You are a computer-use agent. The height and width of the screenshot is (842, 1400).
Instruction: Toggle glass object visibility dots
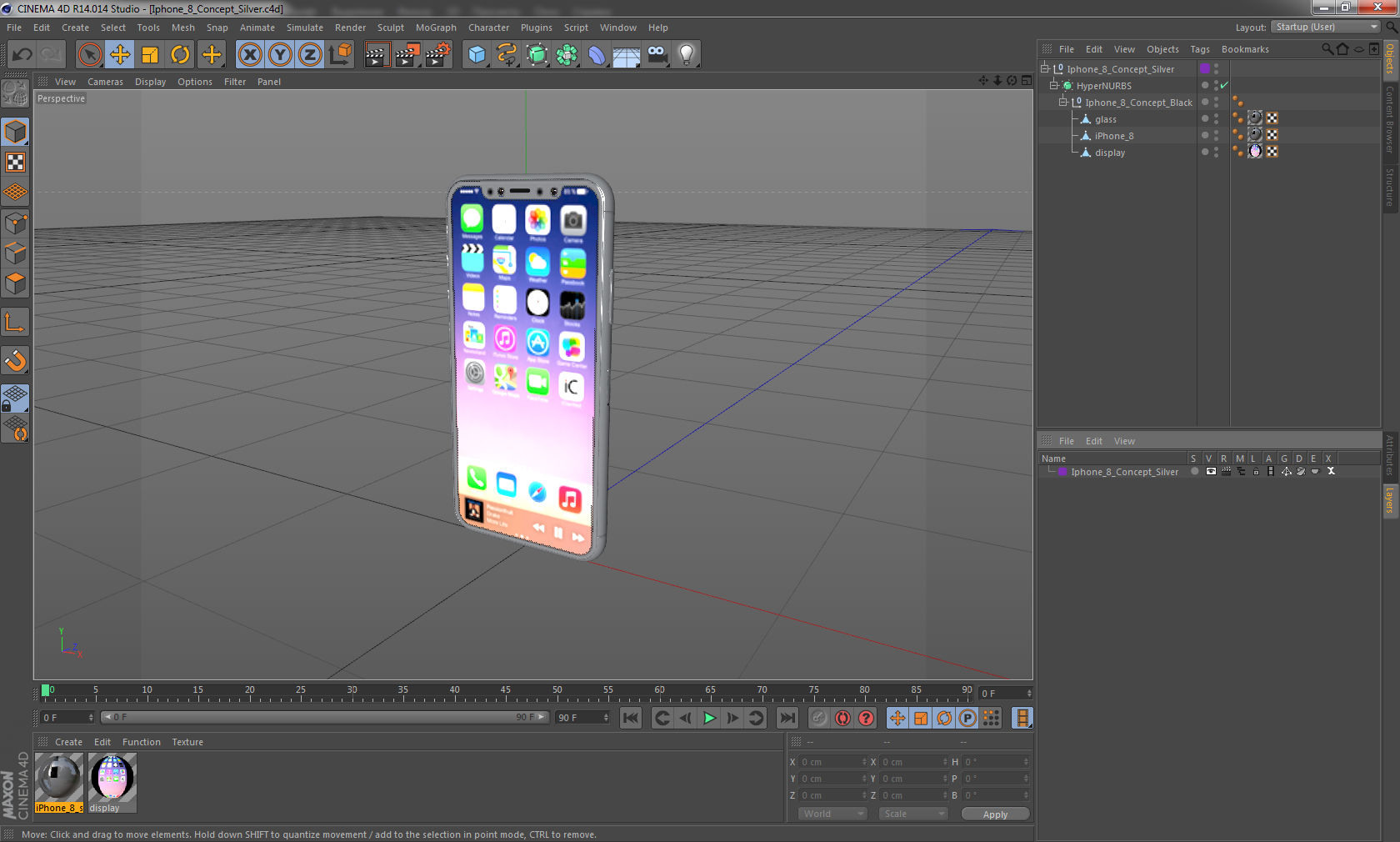[x=1216, y=119]
